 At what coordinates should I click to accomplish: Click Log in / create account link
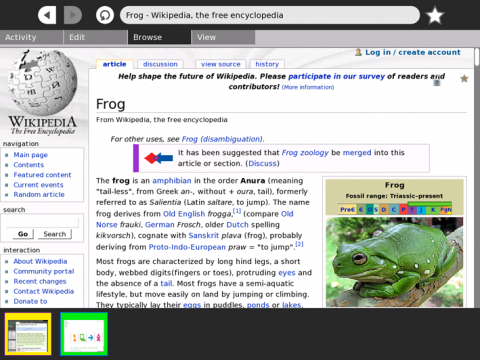(x=413, y=52)
